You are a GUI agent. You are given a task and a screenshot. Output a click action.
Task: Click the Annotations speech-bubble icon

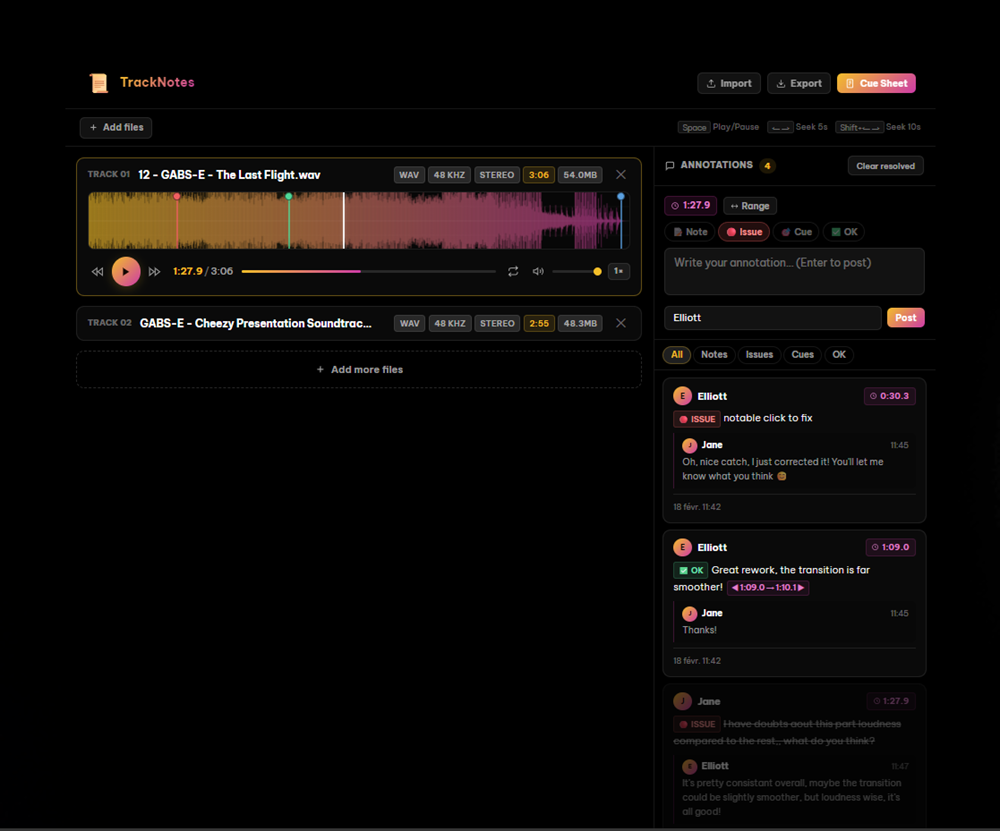pyautogui.click(x=668, y=166)
